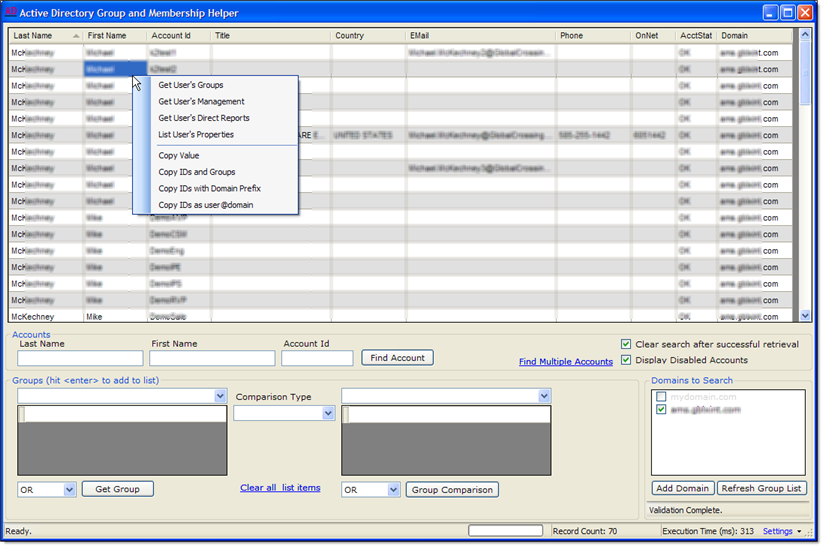
Task: Click the Find Account button
Action: pyautogui.click(x=397, y=358)
